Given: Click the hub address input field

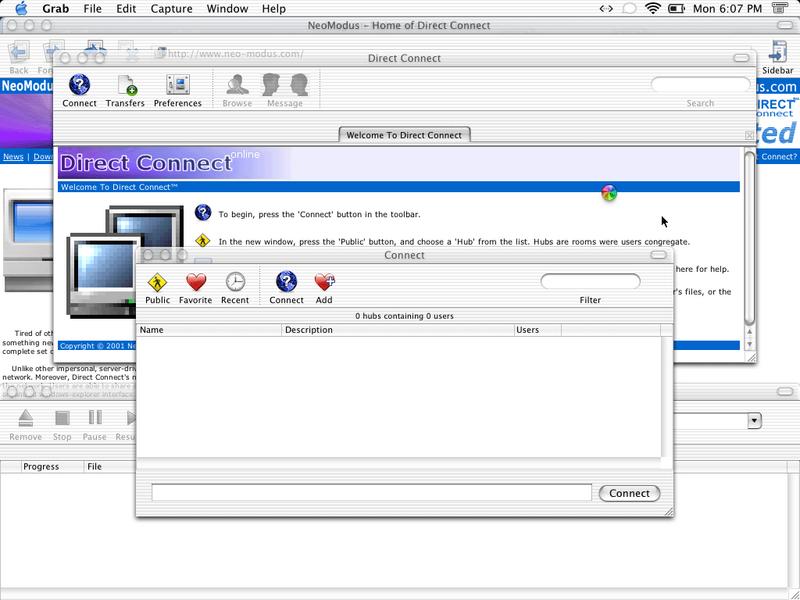Looking at the screenshot, I should [x=371, y=492].
